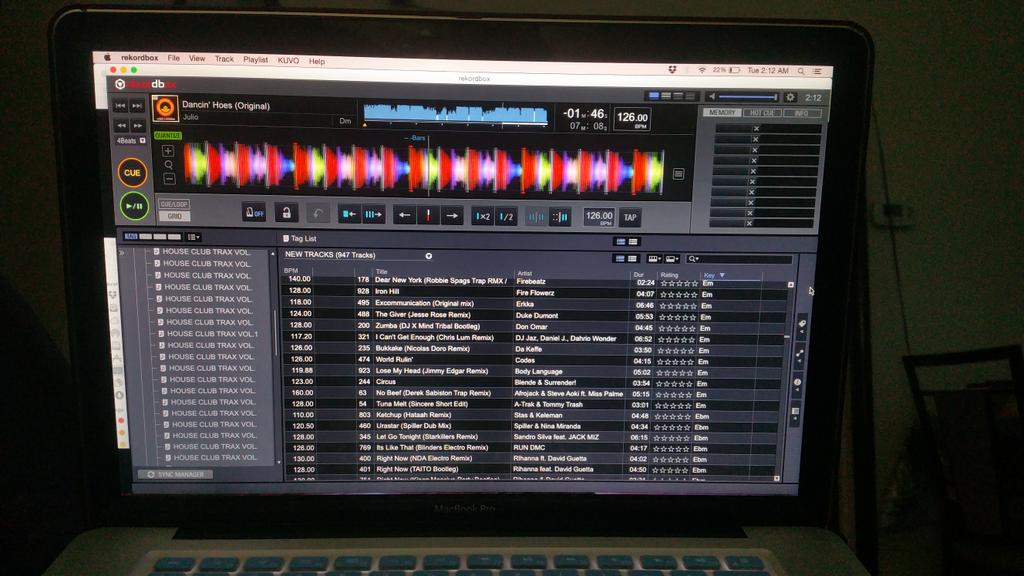Adjust the master volume slider
This screenshot has width=1024, height=576.
point(748,97)
